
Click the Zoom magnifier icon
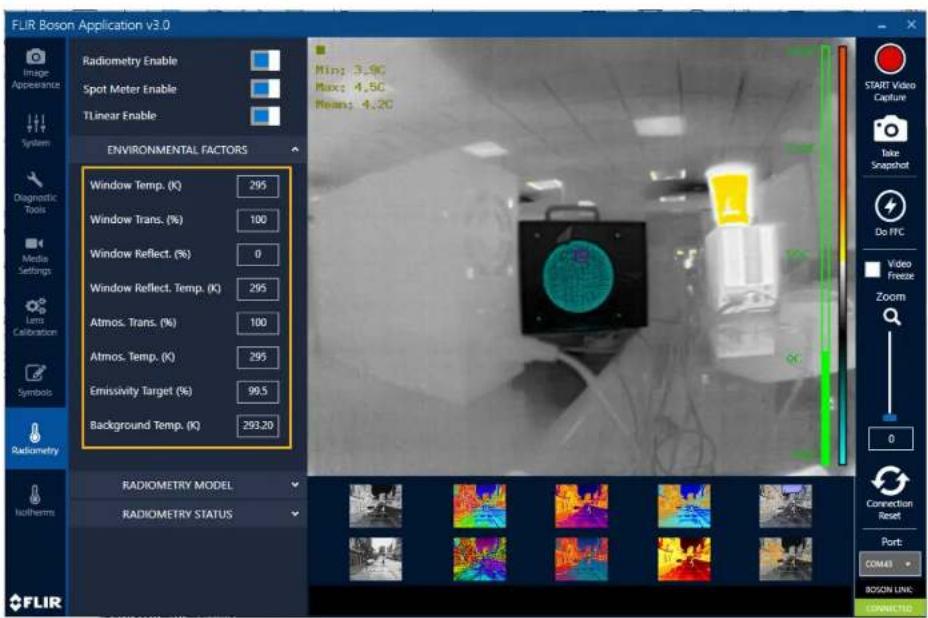[x=891, y=317]
